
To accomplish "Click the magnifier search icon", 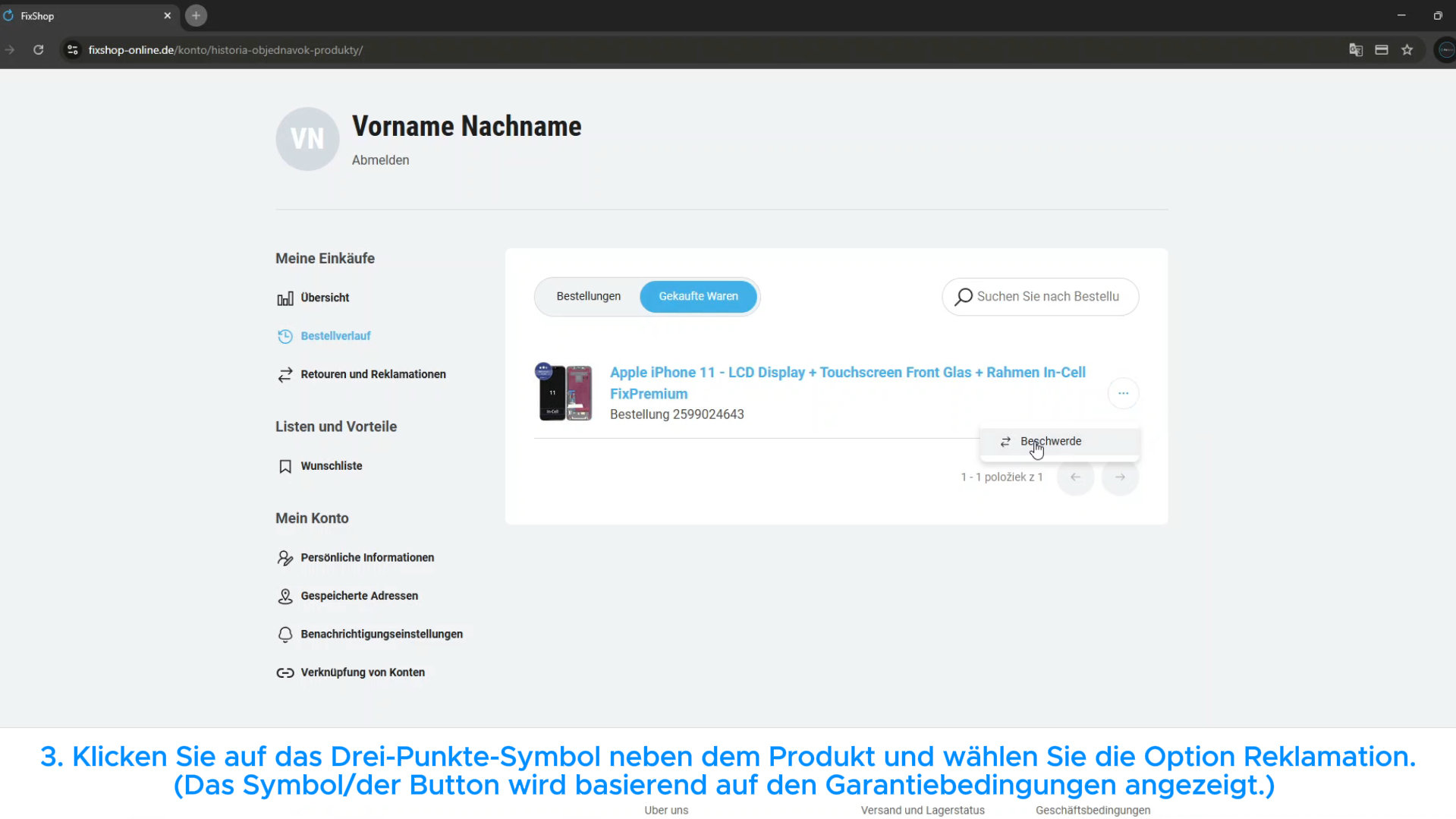I will (x=964, y=297).
